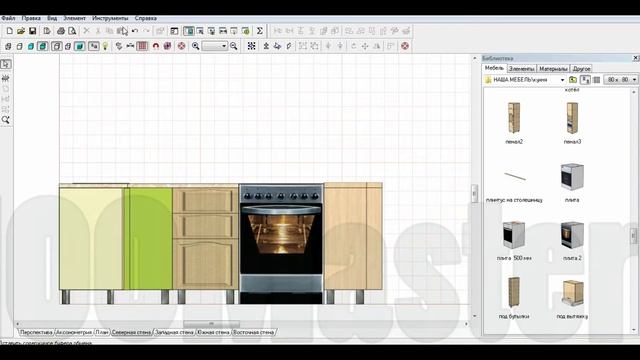640x360 pixels.
Task: Click the select-all icon with dotted square
Action: coord(251,46)
